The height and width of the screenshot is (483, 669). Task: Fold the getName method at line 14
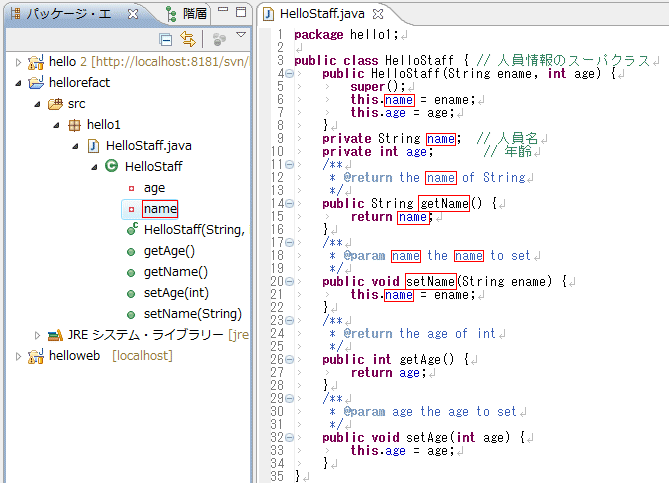tap(289, 204)
